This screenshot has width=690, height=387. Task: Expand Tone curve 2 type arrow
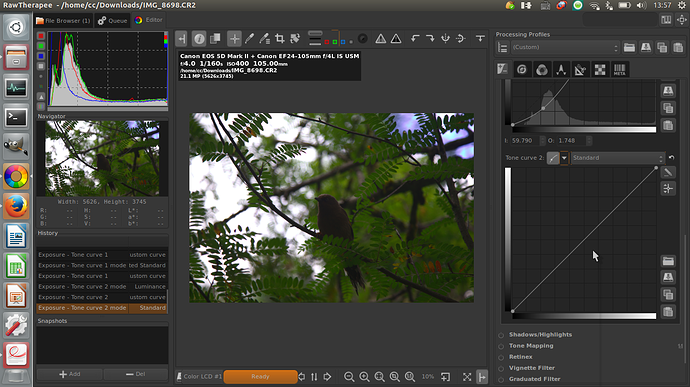[564, 158]
